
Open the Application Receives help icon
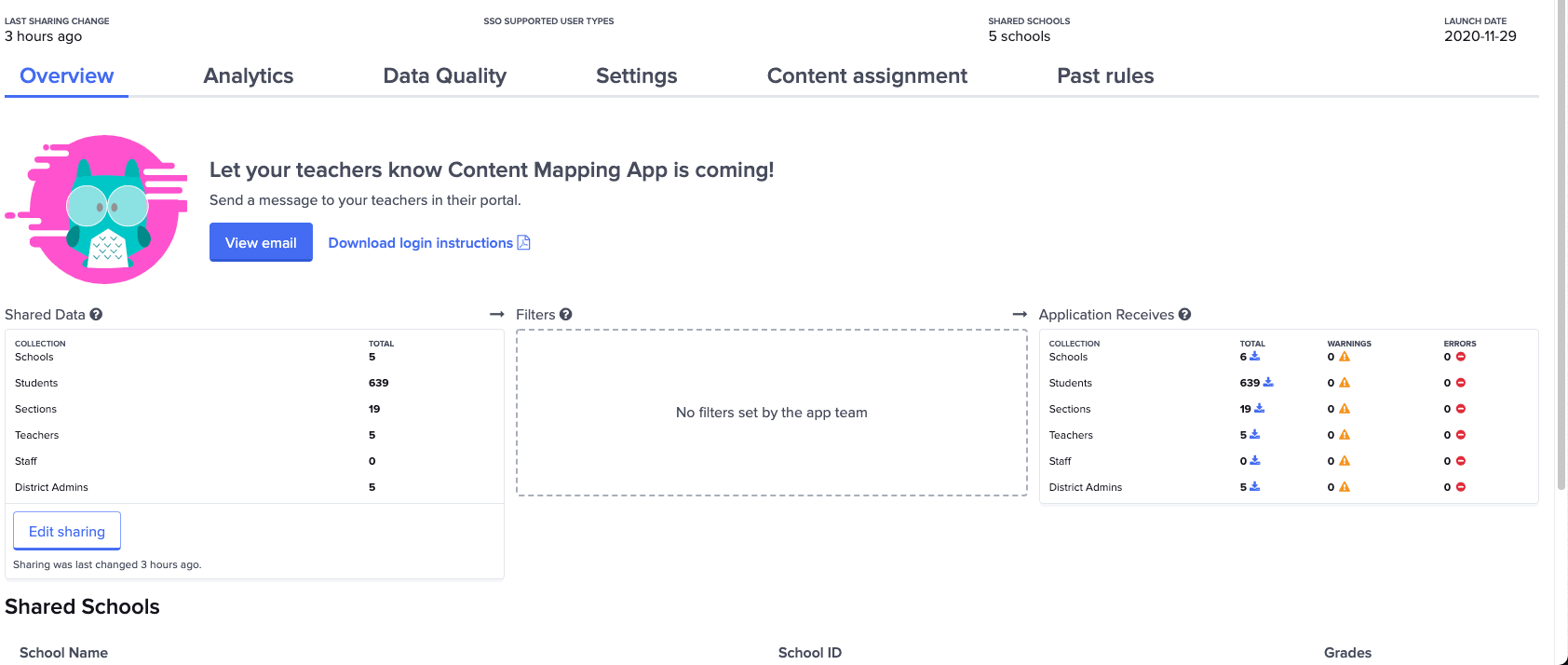click(1184, 315)
